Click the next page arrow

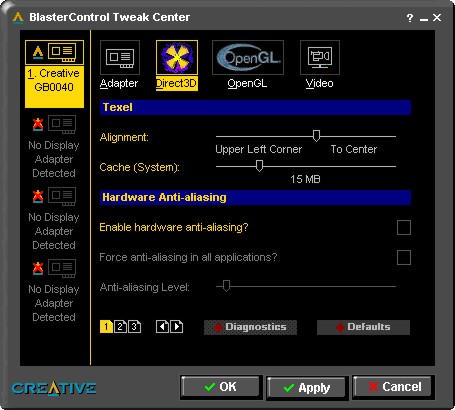(177, 327)
